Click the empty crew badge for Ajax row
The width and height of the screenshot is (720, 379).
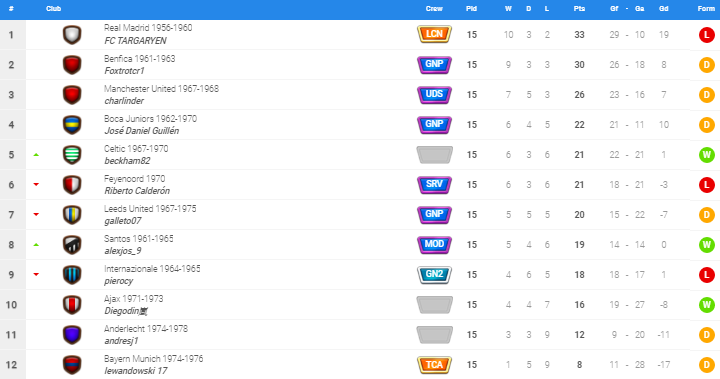434,305
